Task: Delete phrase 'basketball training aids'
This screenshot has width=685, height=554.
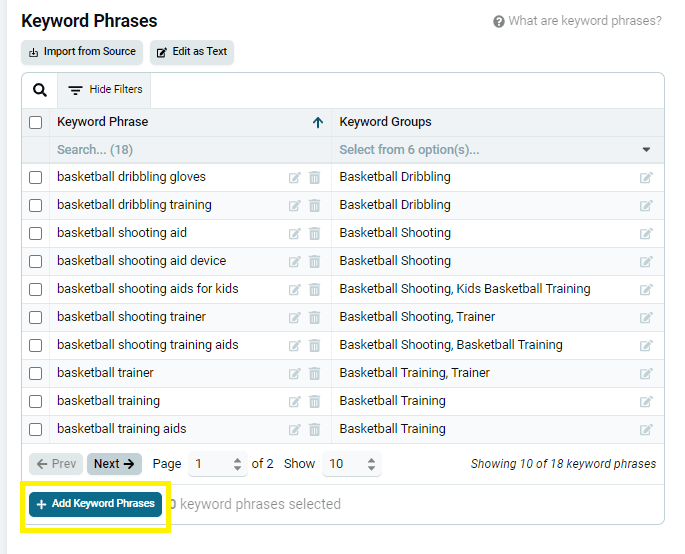Action: click(315, 429)
